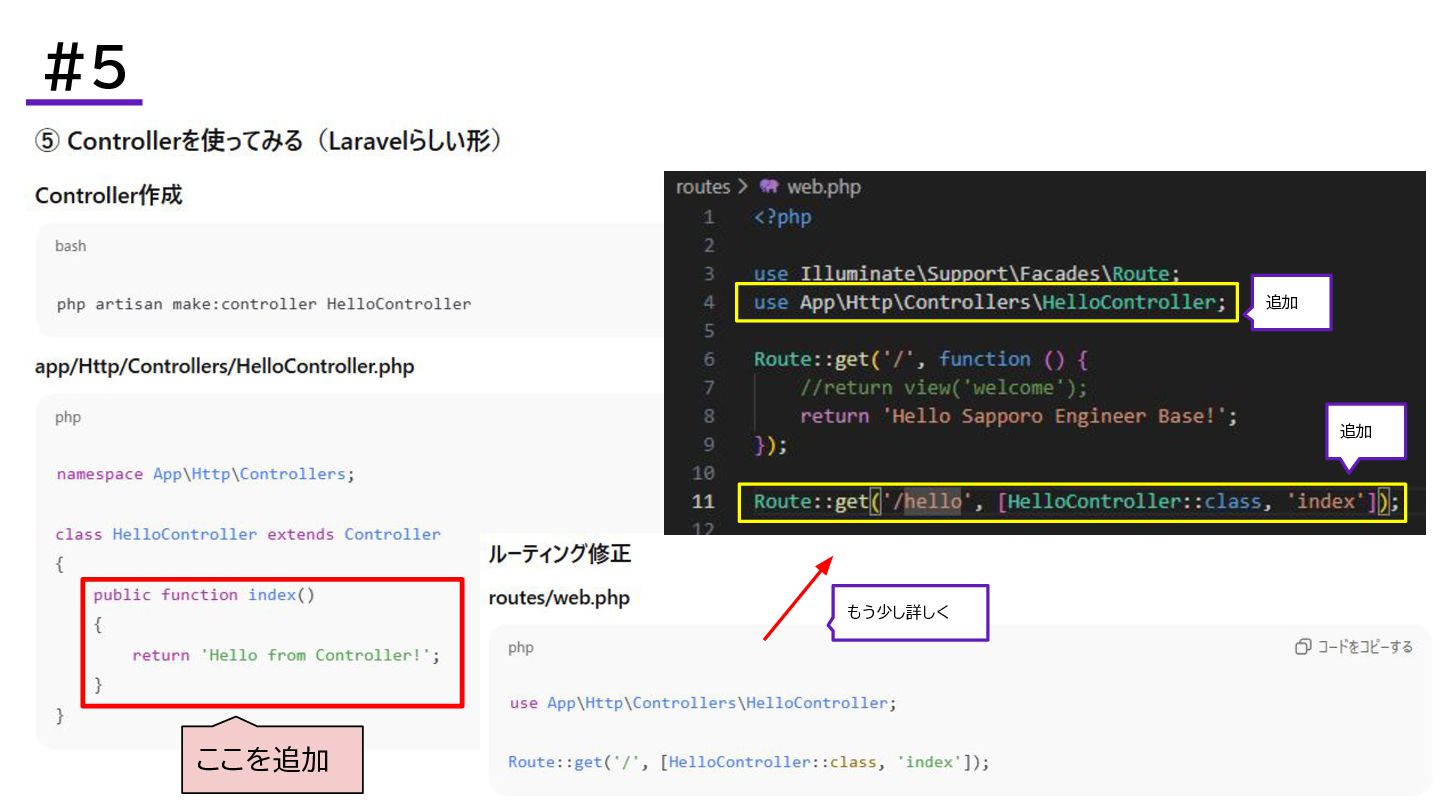This screenshot has width=1440, height=810.
Task: Click the PHP elephant icon beside web.php
Action: pyautogui.click(x=768, y=187)
